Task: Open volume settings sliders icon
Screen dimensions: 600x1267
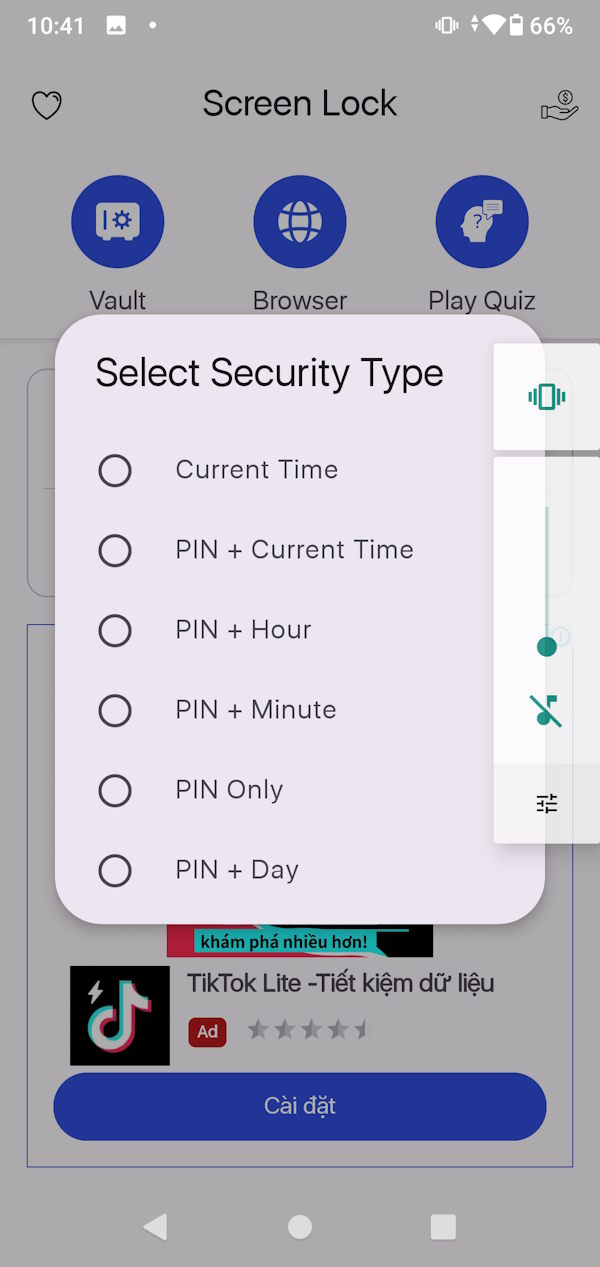Action: point(546,803)
